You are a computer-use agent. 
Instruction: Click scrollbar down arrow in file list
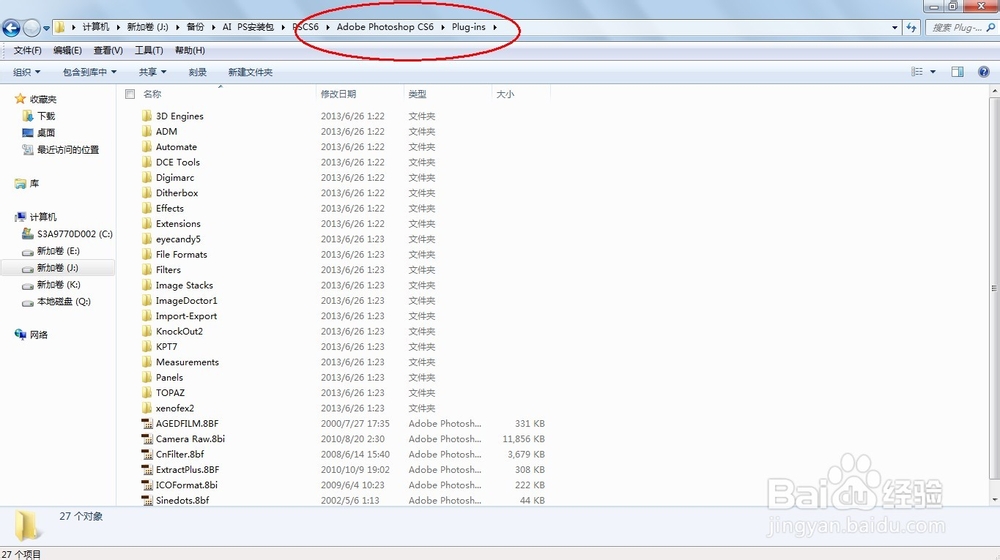pyautogui.click(x=994, y=499)
